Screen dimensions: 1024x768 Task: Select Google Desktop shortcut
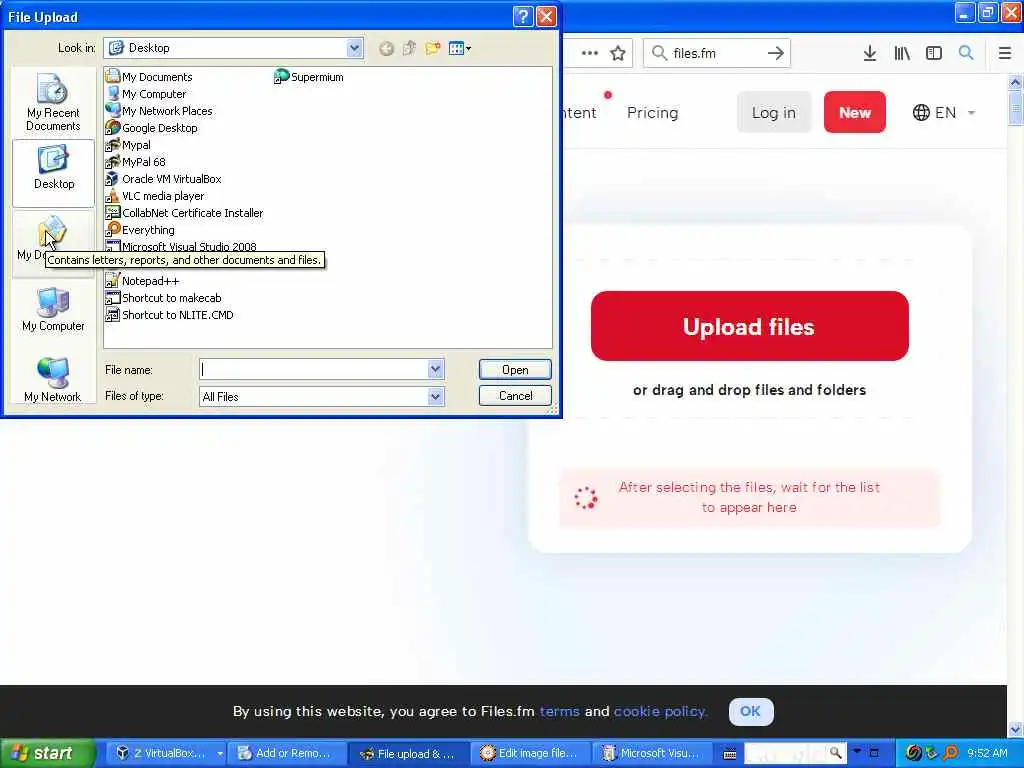point(152,128)
